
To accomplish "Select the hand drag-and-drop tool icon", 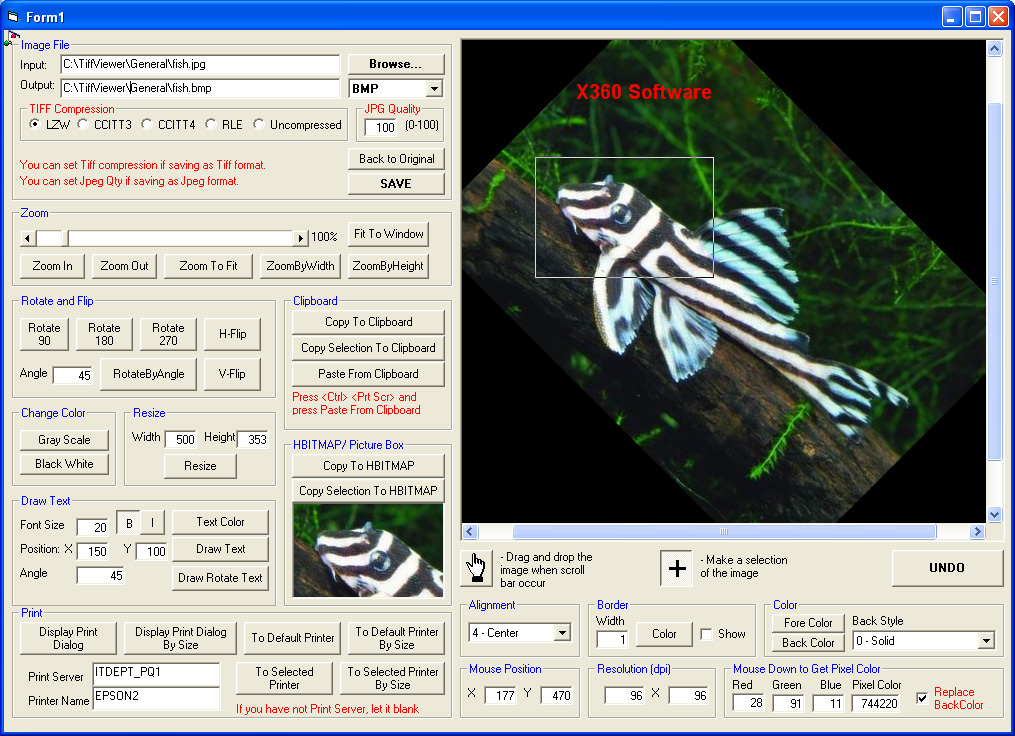I will (475, 566).
